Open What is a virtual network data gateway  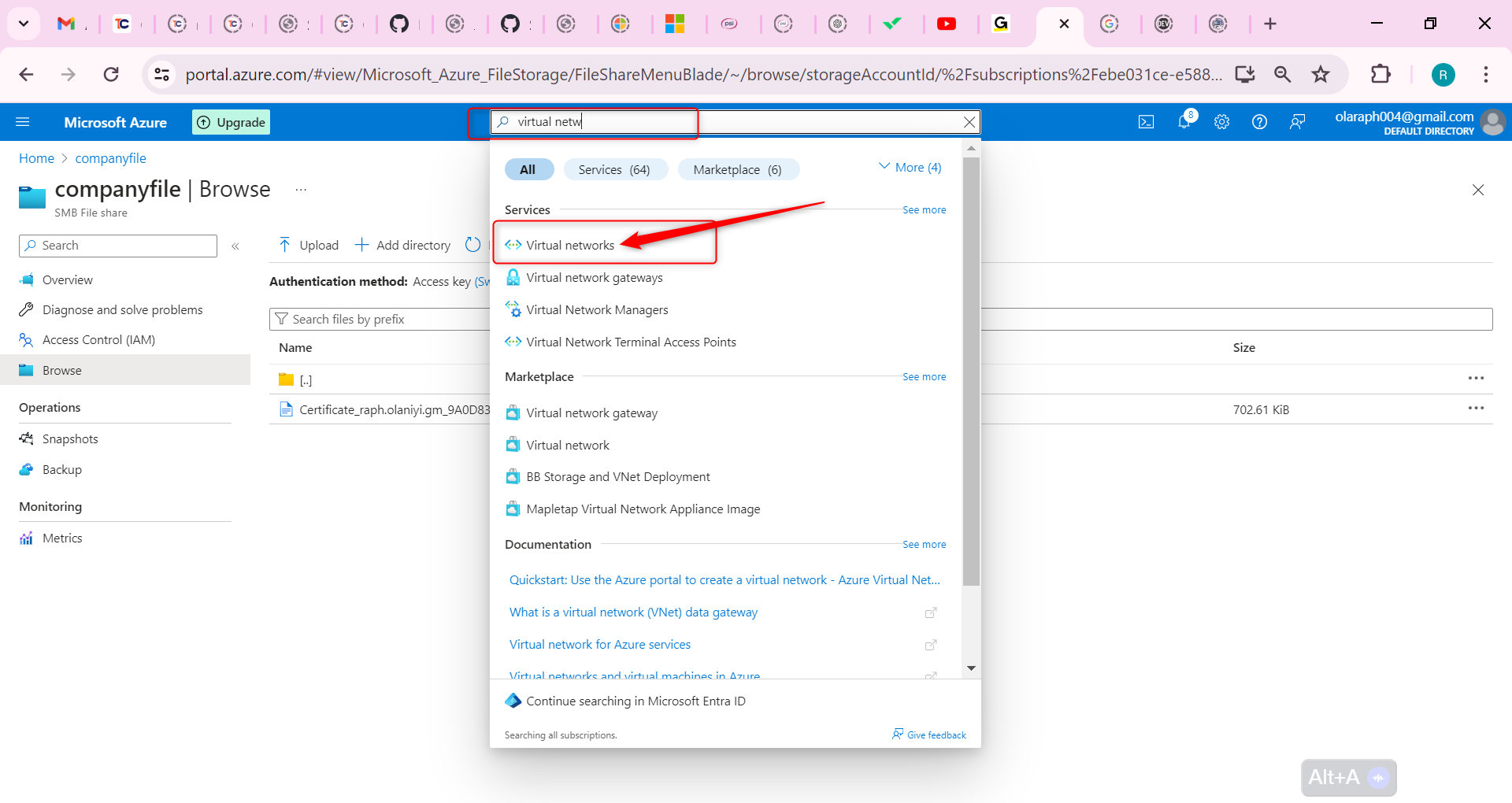tap(633, 612)
